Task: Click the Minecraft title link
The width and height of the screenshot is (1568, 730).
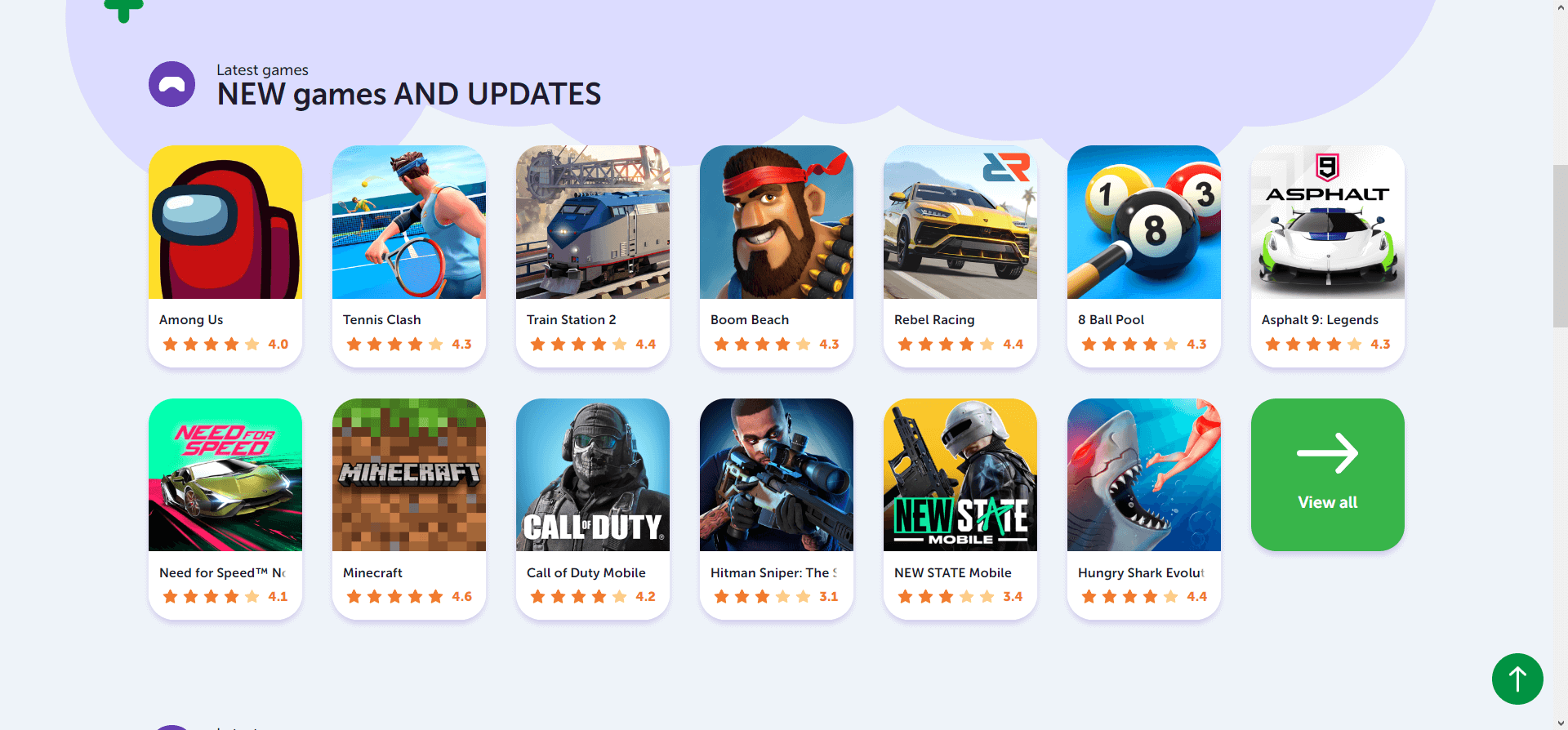Action: [372, 573]
